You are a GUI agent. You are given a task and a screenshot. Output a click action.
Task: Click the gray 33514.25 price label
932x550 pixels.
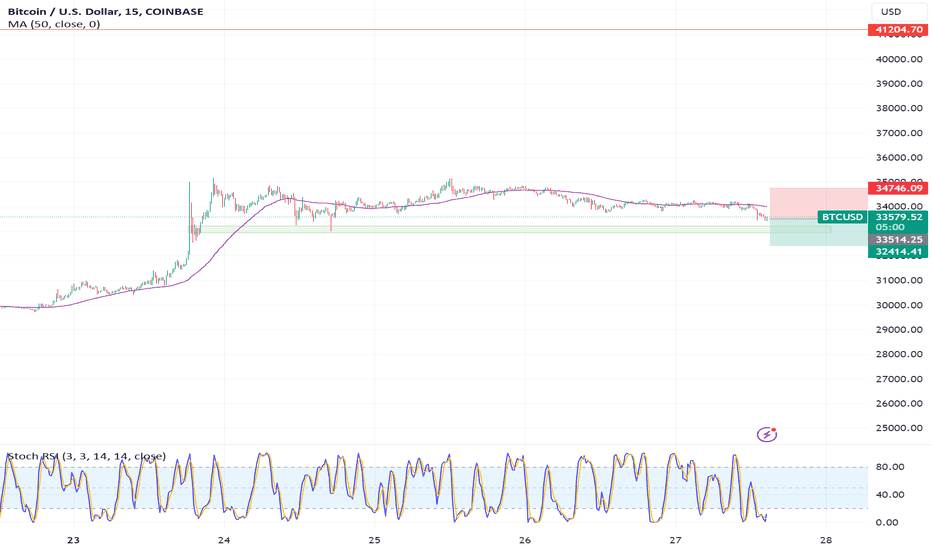pos(898,240)
